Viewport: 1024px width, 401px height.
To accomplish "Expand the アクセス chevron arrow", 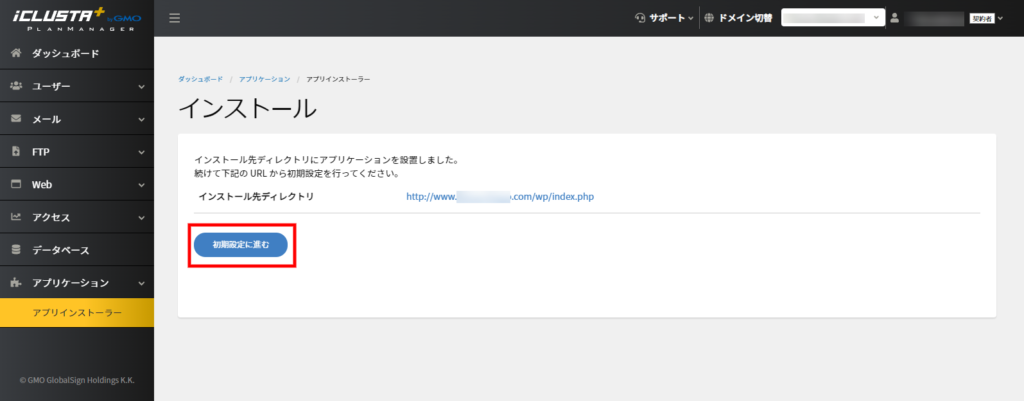I will tap(142, 217).
